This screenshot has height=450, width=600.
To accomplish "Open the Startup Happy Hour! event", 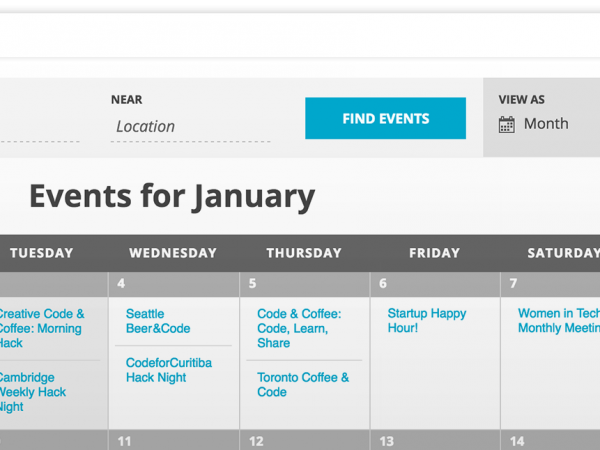I will tap(427, 321).
